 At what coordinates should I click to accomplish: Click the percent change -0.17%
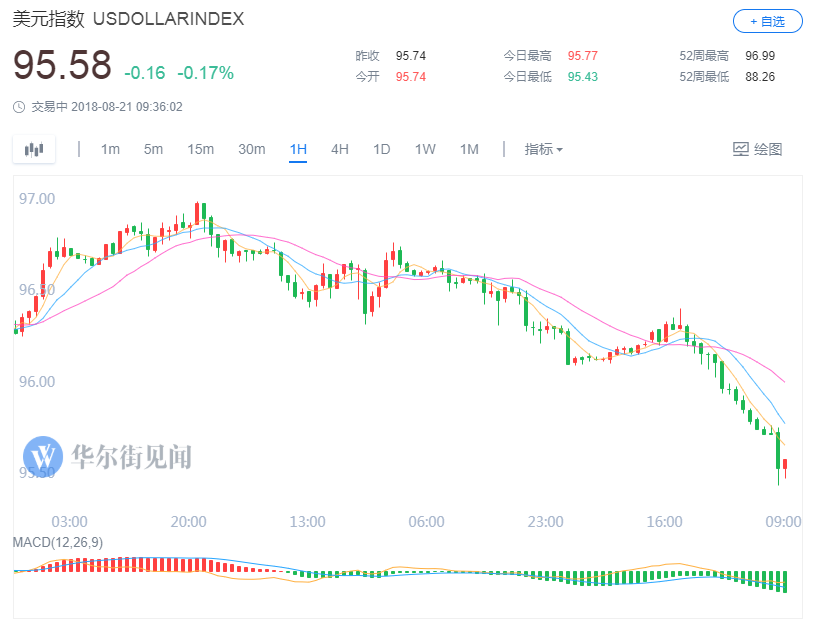point(206,73)
